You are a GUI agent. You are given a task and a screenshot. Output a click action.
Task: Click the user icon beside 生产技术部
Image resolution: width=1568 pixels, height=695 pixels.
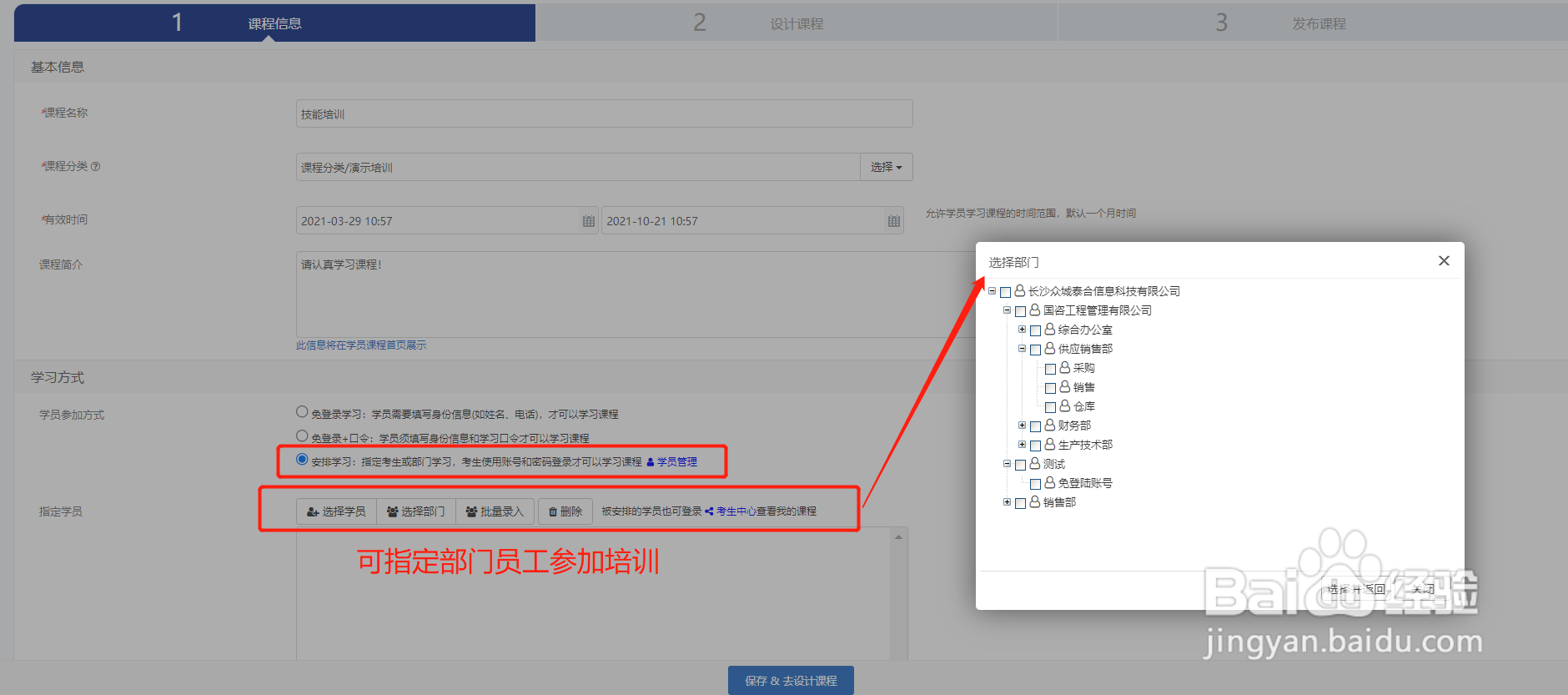tap(1049, 444)
